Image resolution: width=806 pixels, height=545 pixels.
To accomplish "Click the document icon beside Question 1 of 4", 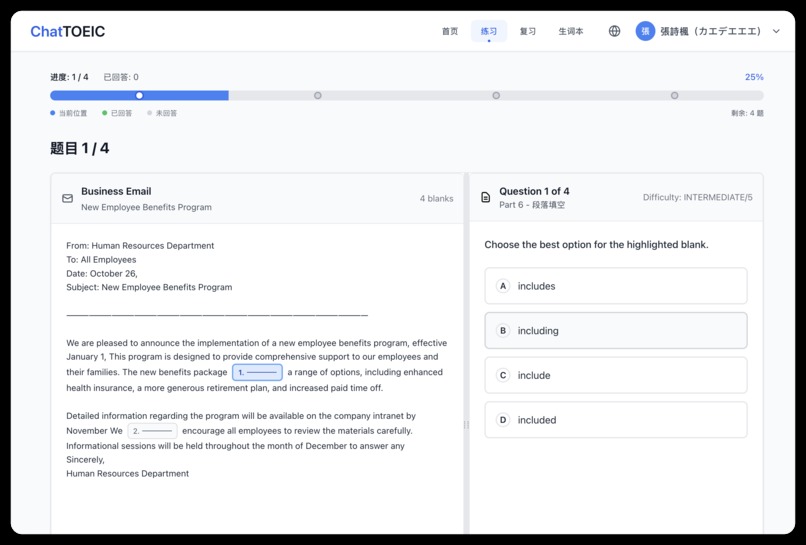I will click(485, 197).
